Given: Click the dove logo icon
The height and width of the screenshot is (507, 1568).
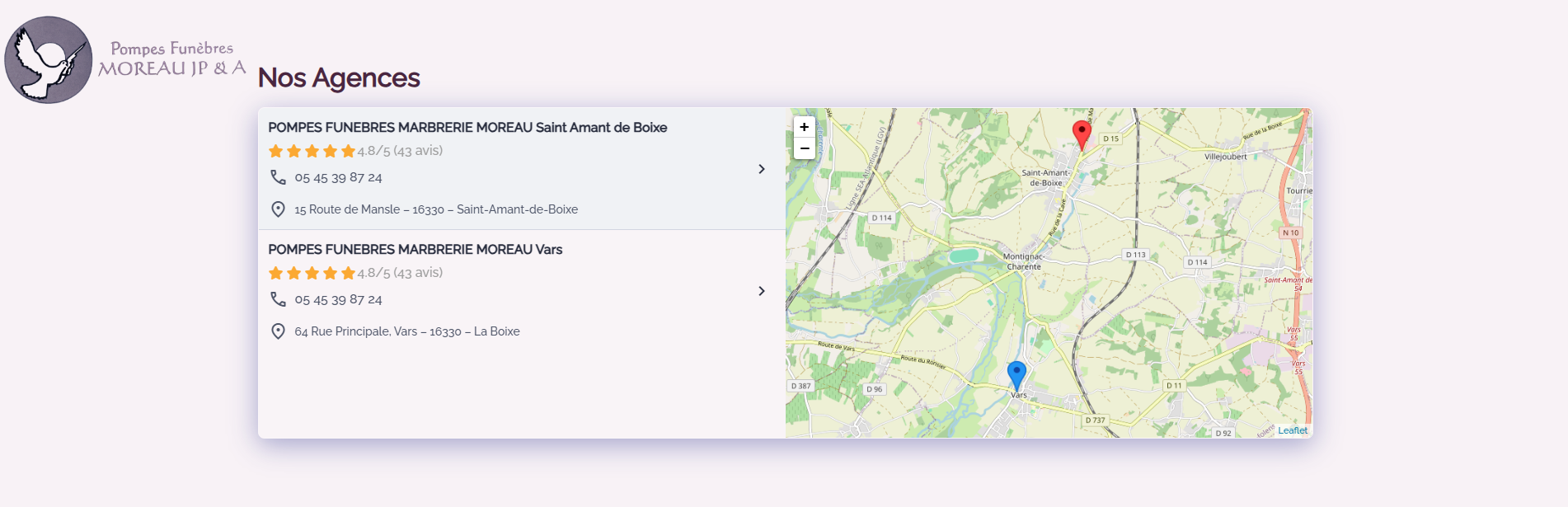Looking at the screenshot, I should point(49,60).
